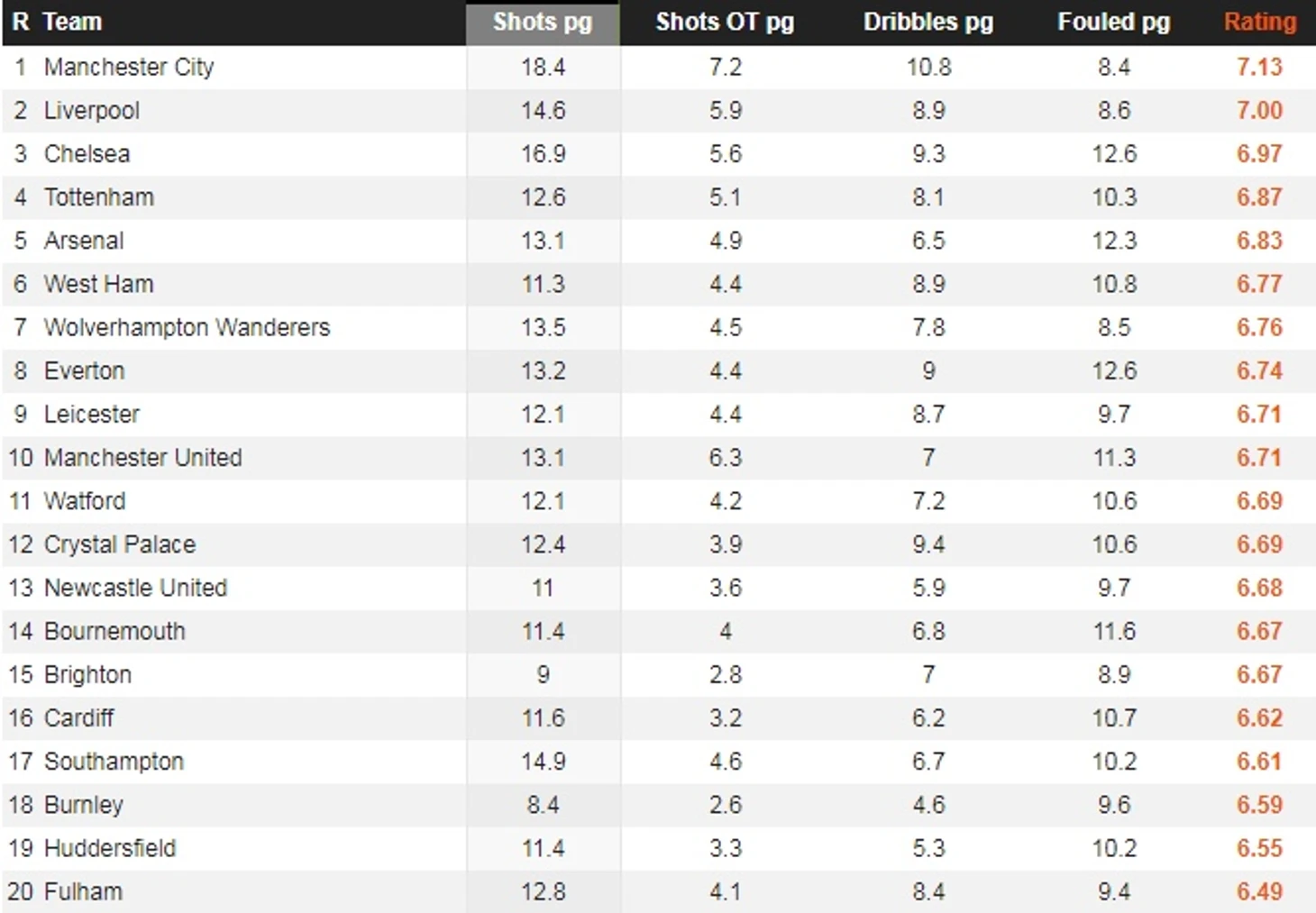Open Tottenham team page link

tap(99, 197)
